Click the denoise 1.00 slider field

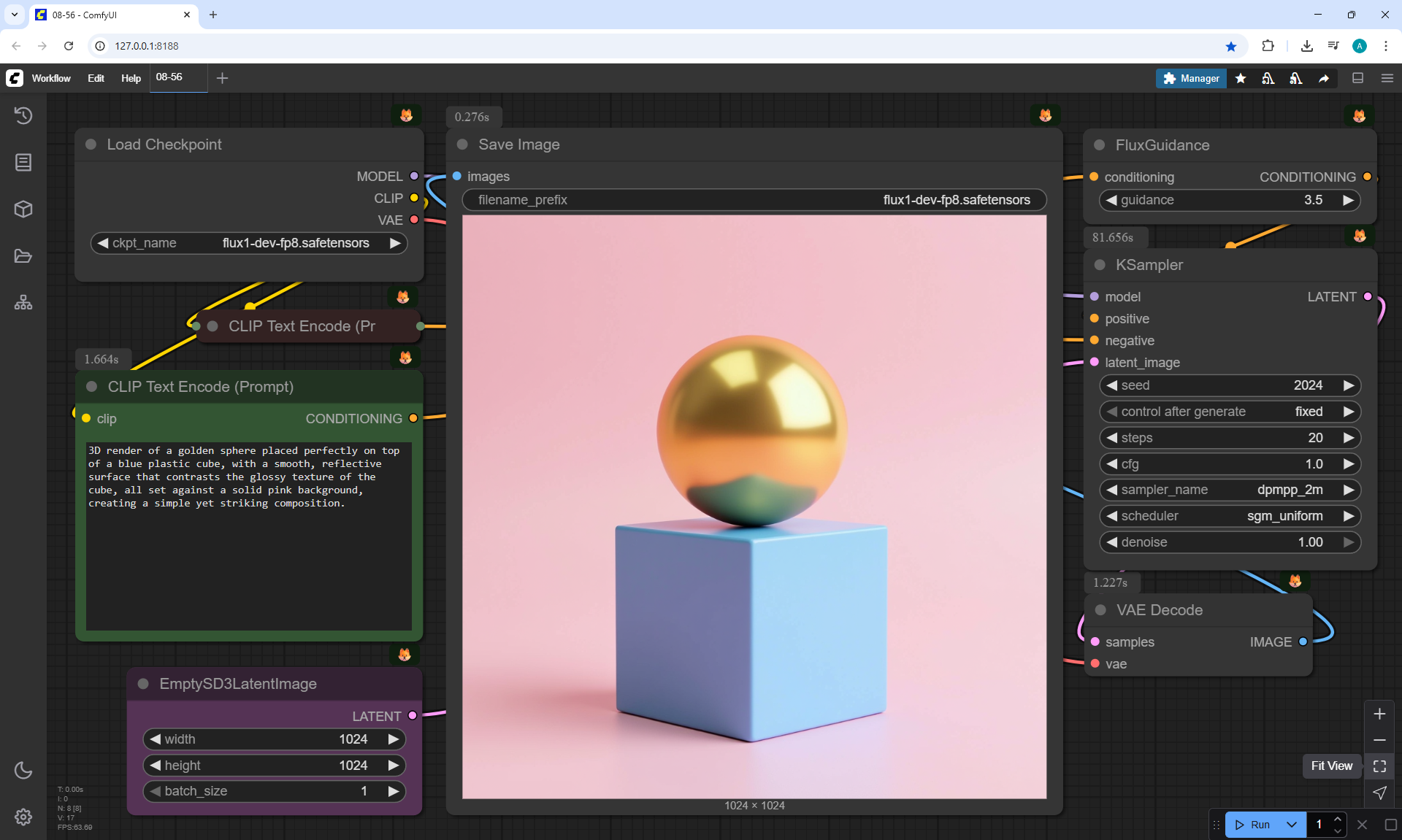coord(1230,542)
